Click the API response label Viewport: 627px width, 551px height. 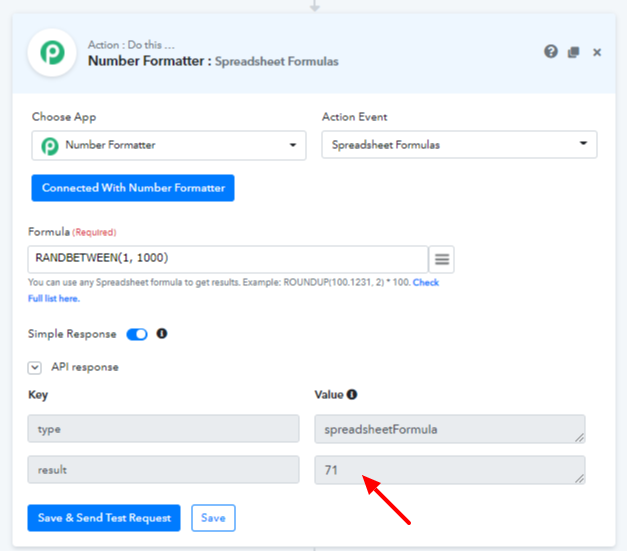[85, 367]
